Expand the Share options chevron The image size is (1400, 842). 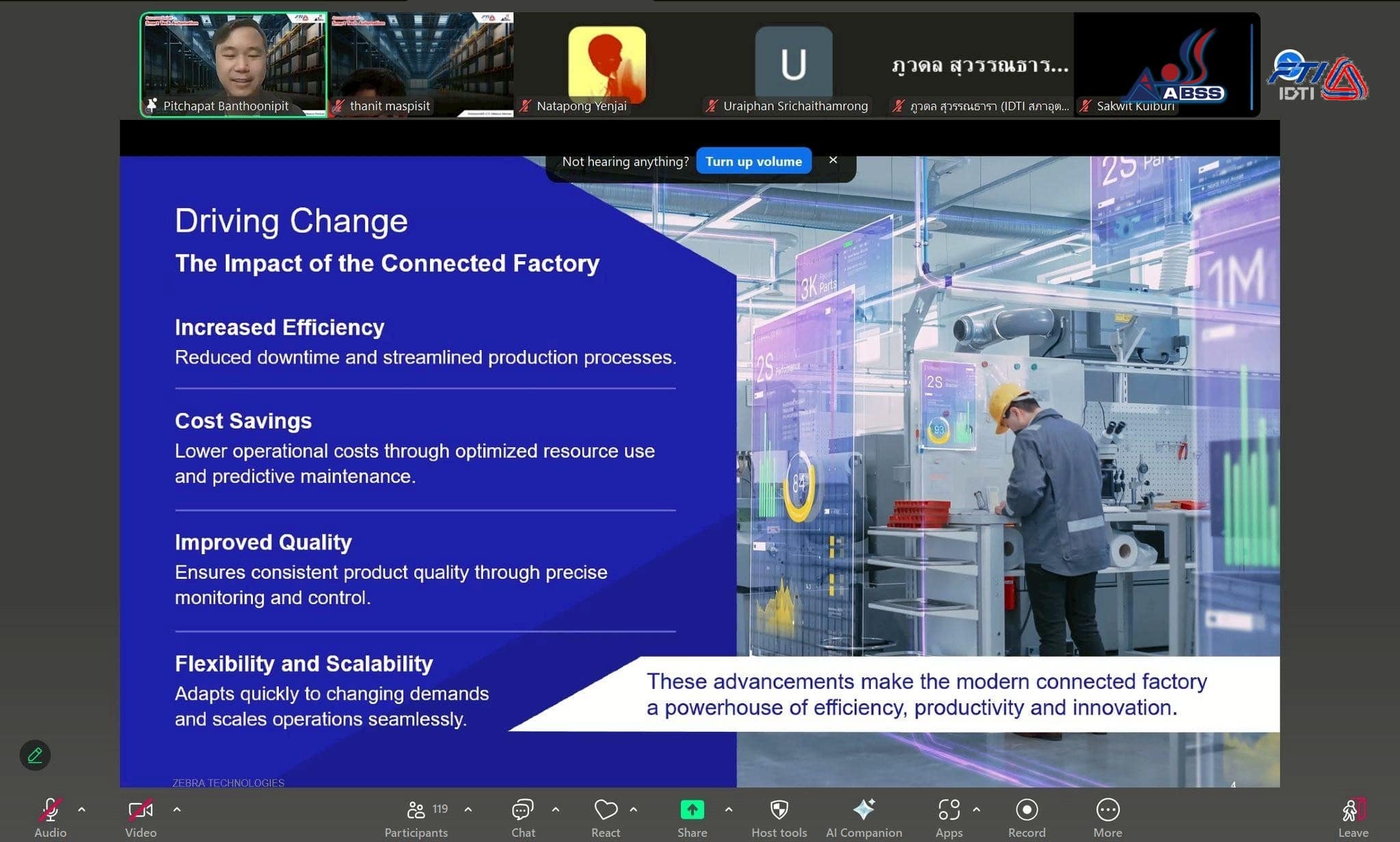click(x=729, y=810)
